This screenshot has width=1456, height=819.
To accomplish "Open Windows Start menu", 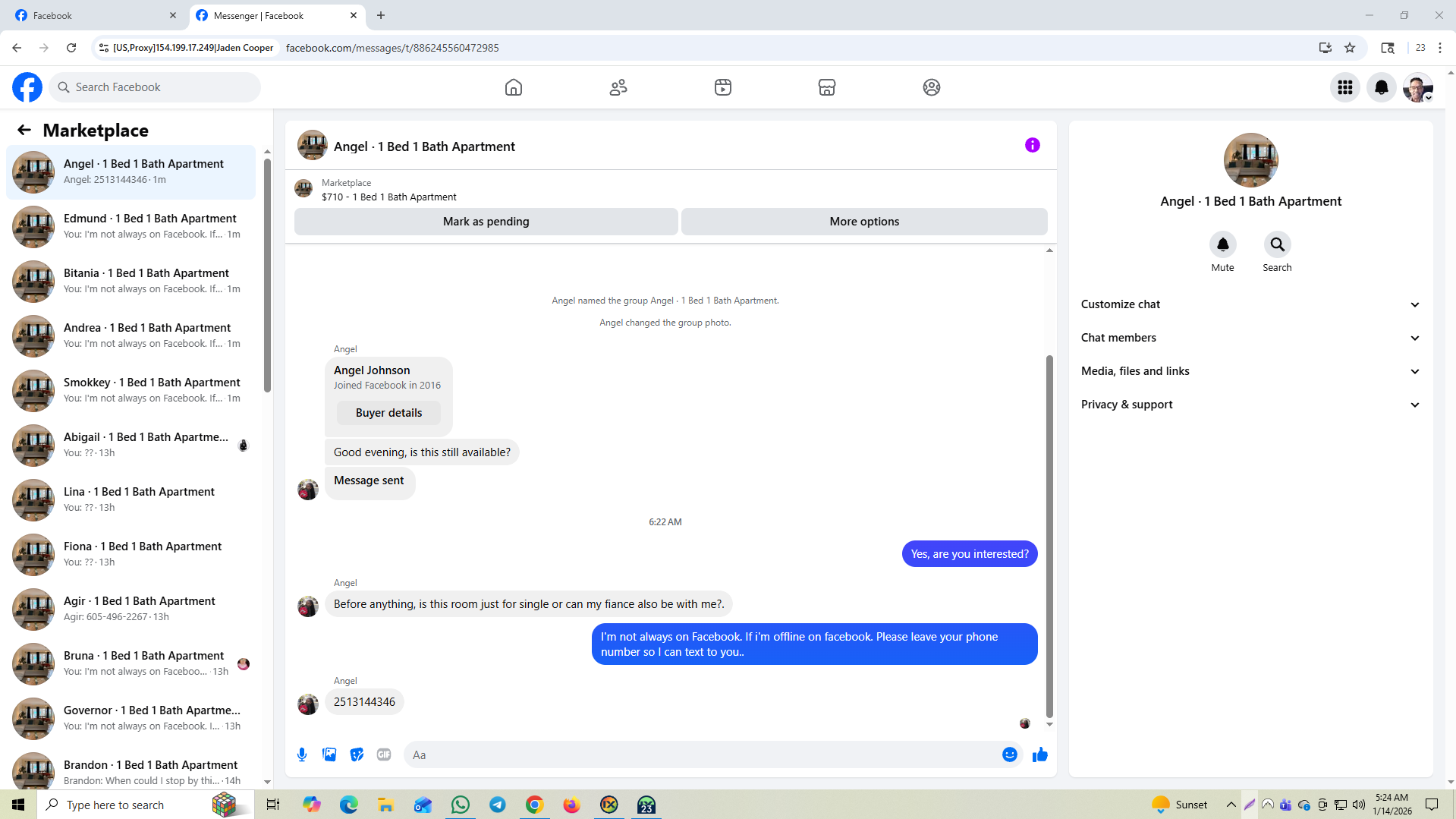I will pos(18,805).
